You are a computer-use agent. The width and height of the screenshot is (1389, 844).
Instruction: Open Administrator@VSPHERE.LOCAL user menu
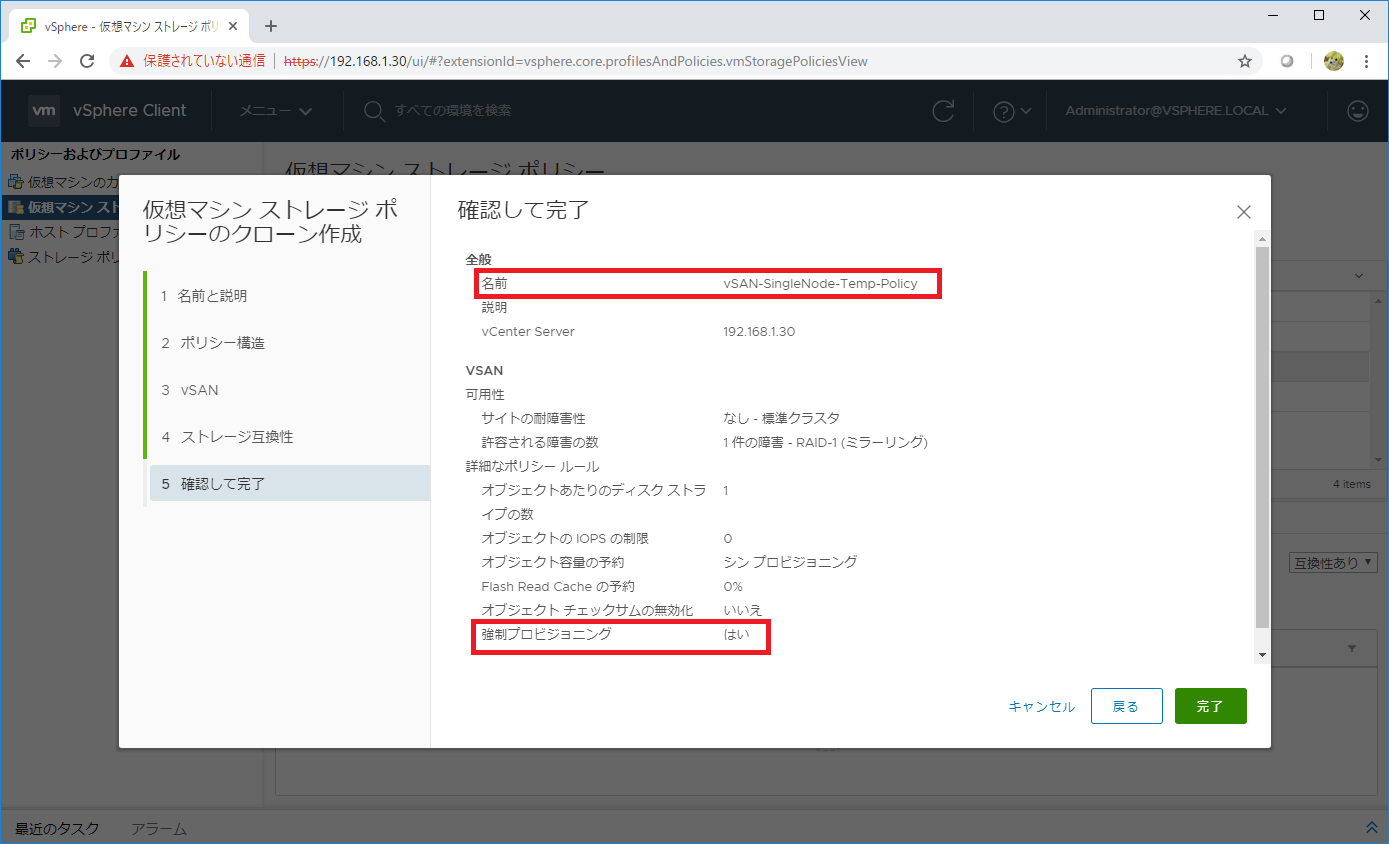point(1175,111)
